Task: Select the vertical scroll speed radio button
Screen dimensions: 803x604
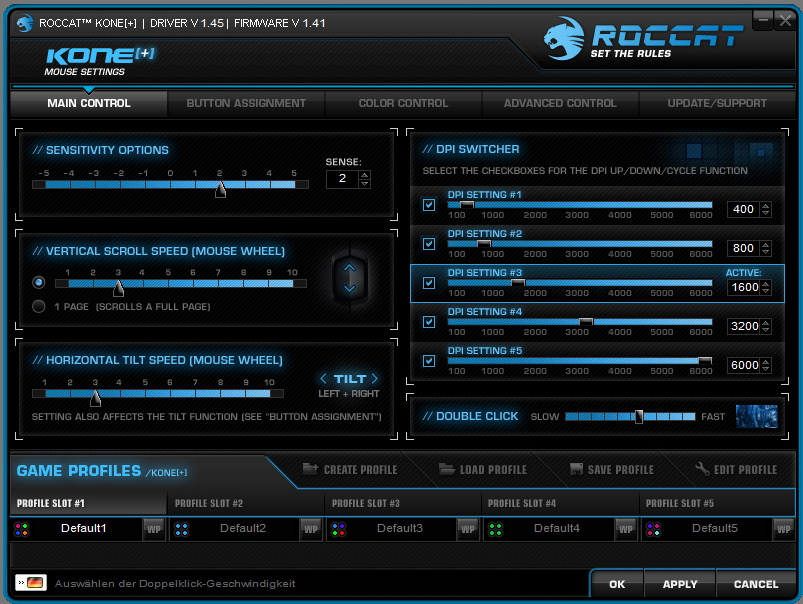Action: click(x=38, y=282)
